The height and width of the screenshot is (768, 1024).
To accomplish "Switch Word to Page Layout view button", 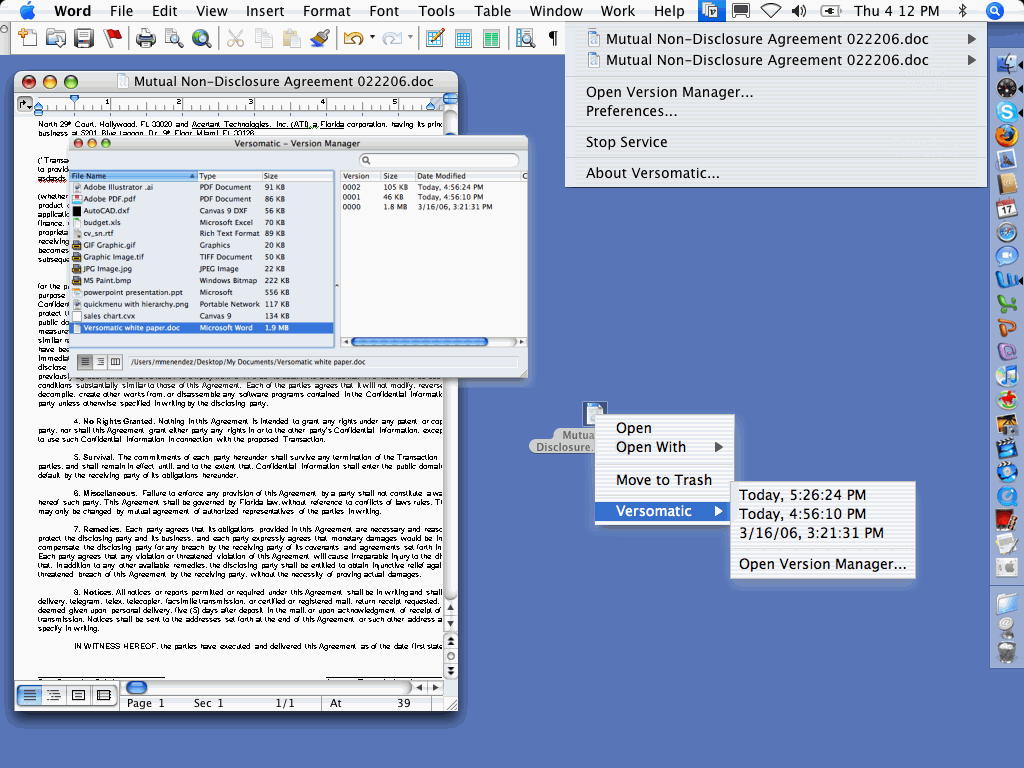I will [78, 695].
